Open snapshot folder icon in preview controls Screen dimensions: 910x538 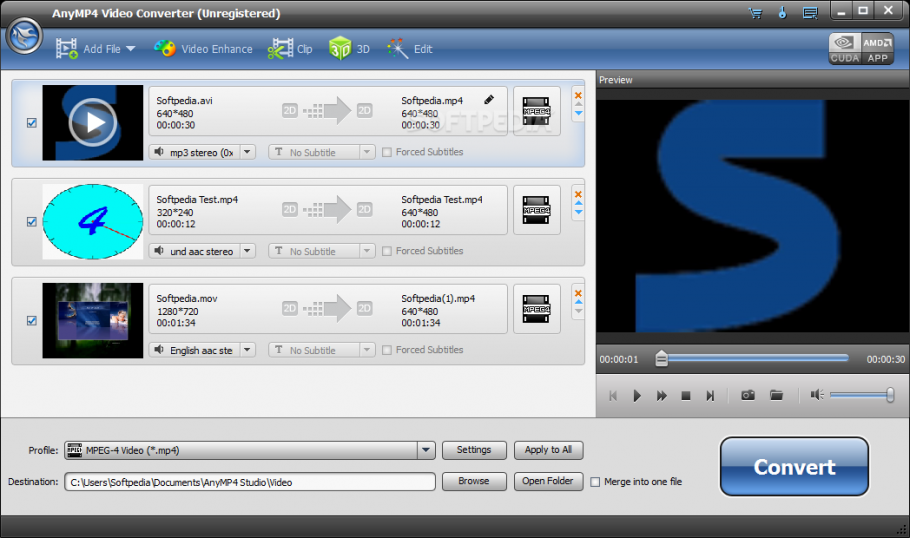click(776, 395)
